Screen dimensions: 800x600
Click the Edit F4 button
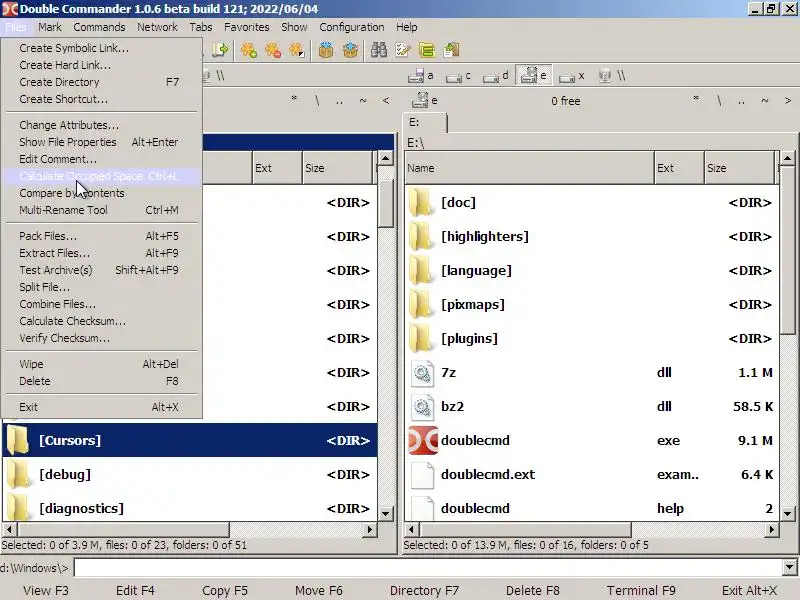[x=135, y=590]
